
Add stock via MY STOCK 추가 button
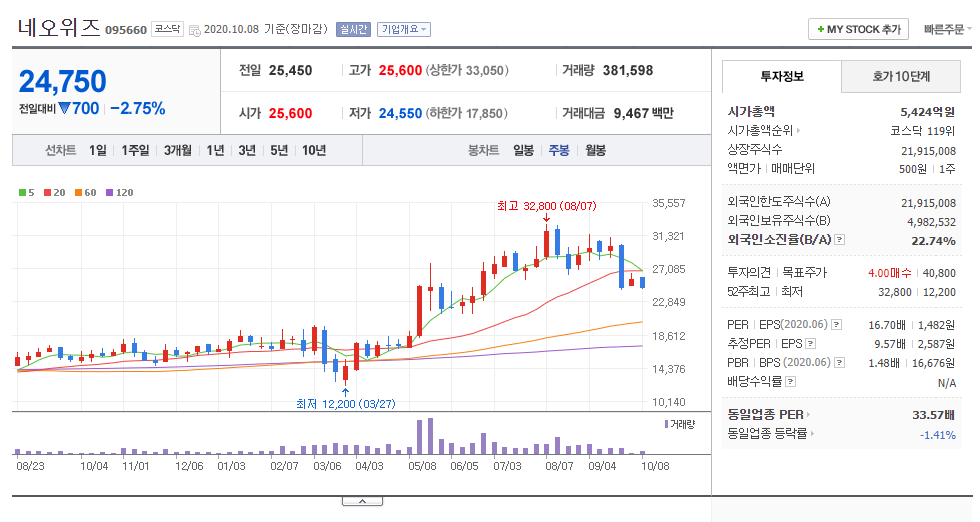point(858,29)
